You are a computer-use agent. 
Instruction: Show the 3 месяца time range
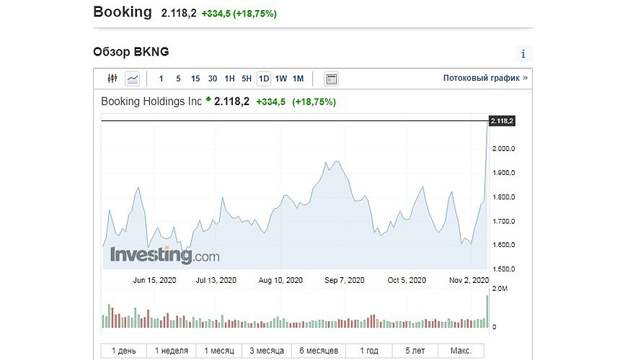pos(267,351)
